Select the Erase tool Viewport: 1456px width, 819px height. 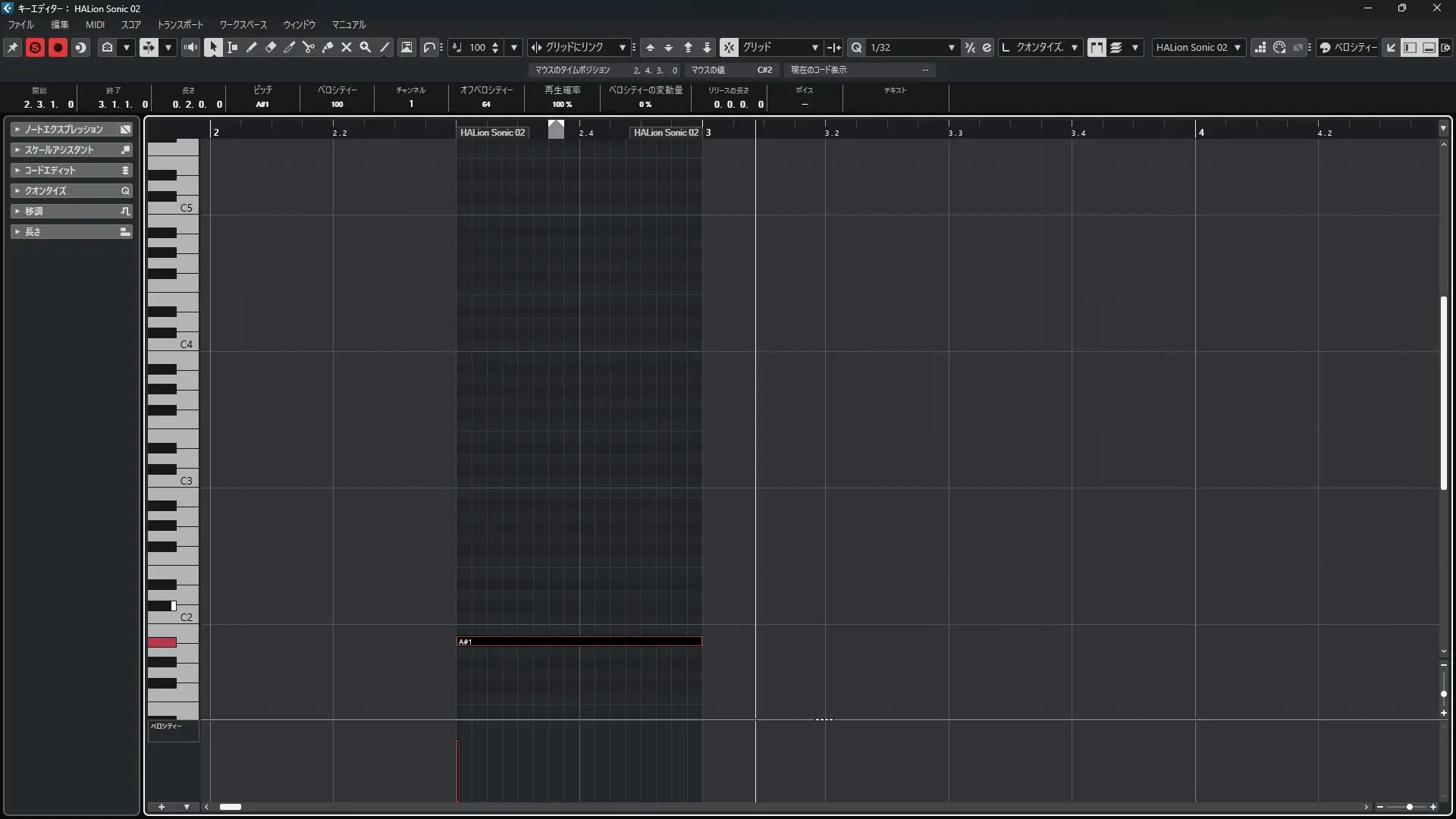271,47
